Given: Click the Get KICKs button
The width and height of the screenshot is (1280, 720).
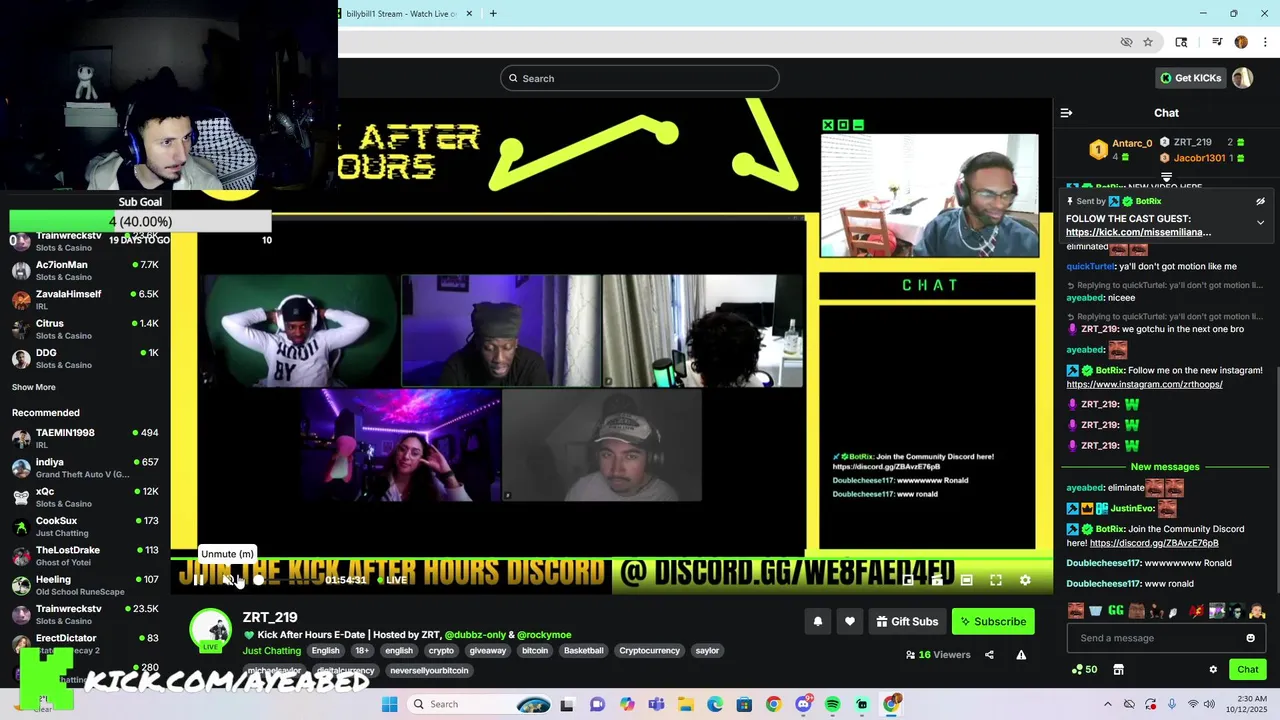Looking at the screenshot, I should point(1189,78).
